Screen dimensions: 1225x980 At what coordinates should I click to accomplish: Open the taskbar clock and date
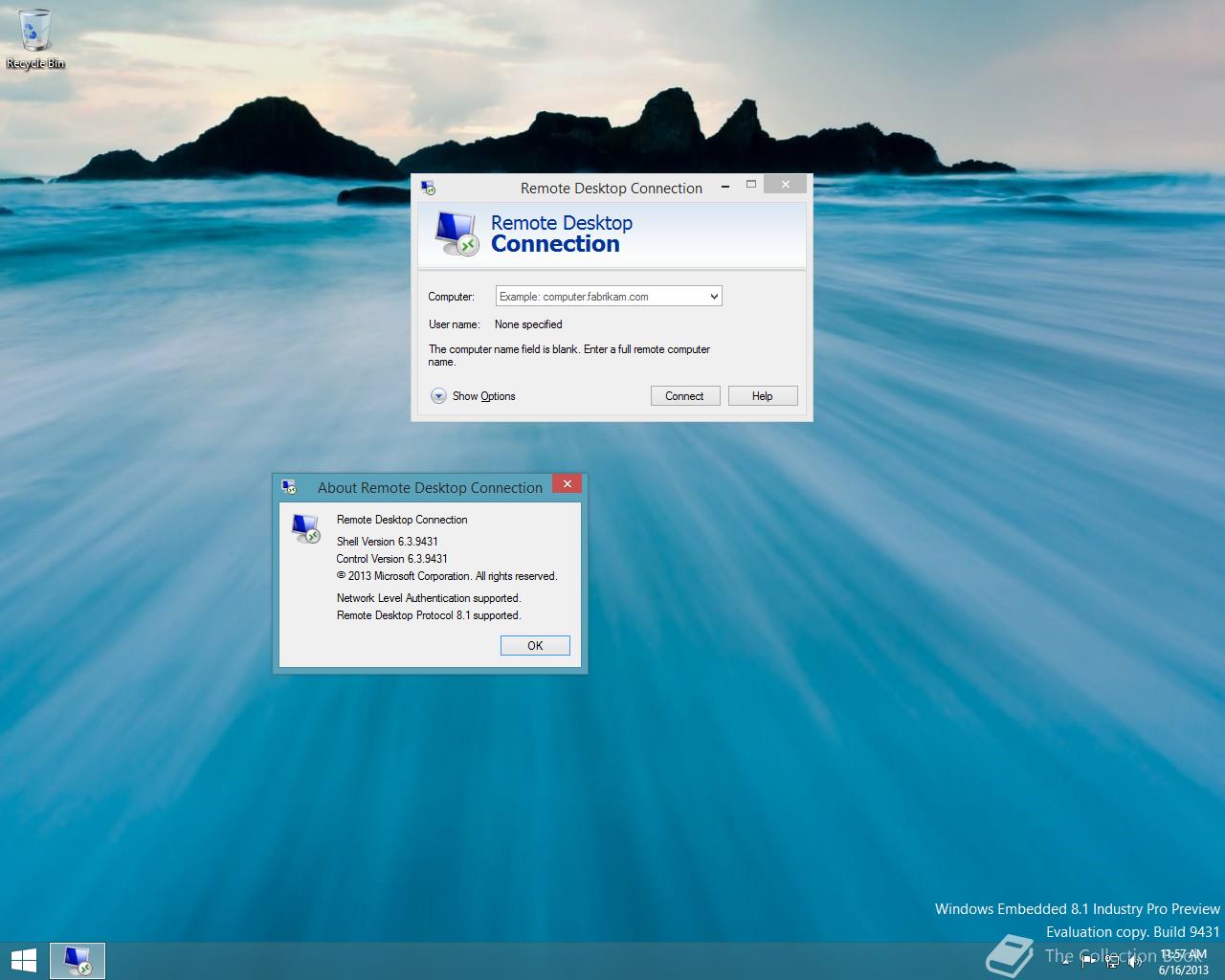1183,962
